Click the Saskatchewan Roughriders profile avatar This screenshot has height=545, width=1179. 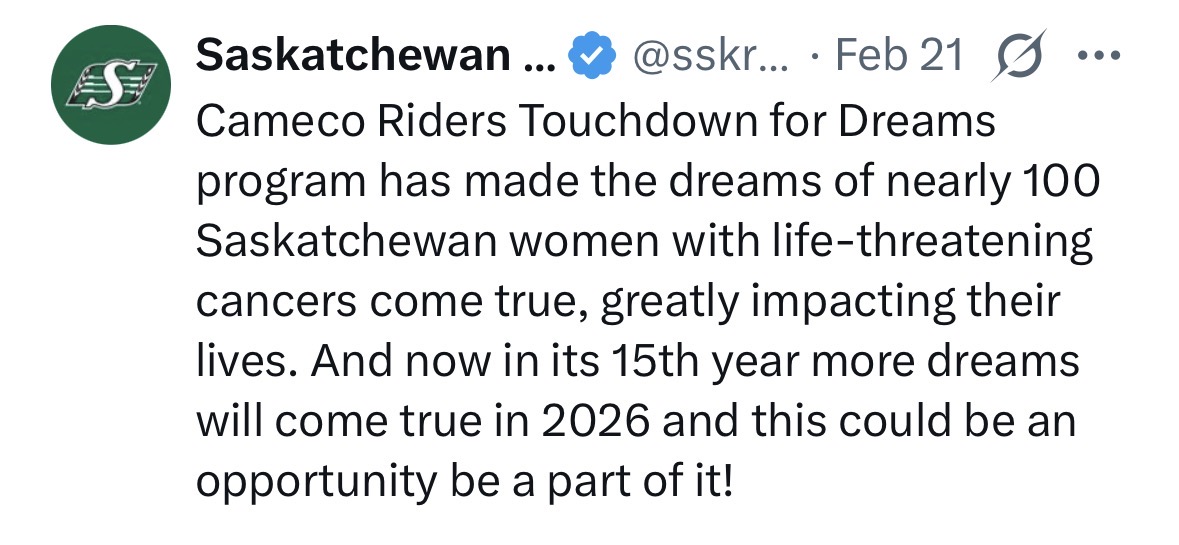point(105,84)
